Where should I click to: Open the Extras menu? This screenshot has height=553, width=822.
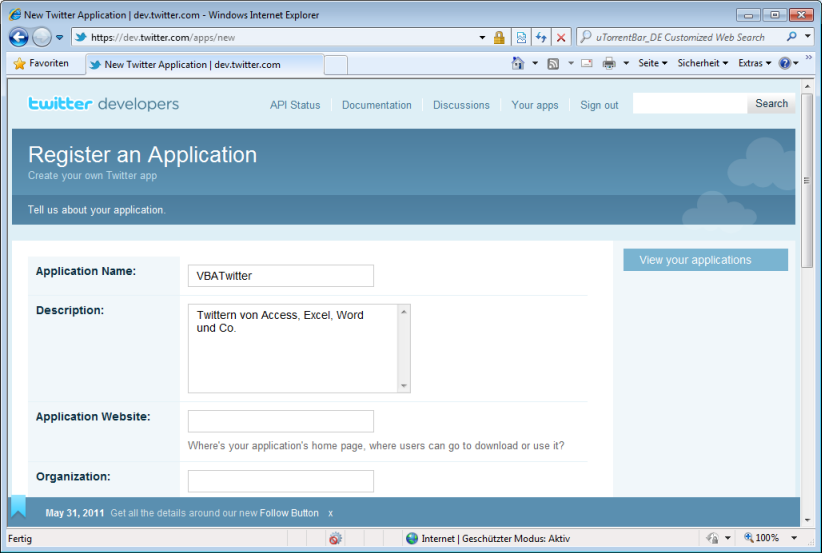(754, 64)
